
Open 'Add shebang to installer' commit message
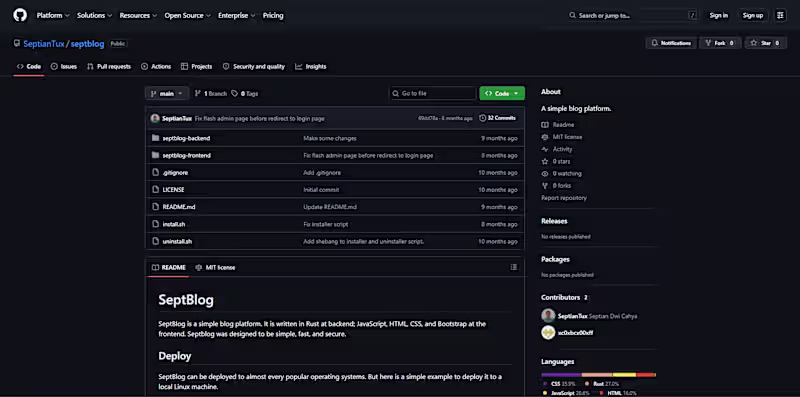pos(364,241)
